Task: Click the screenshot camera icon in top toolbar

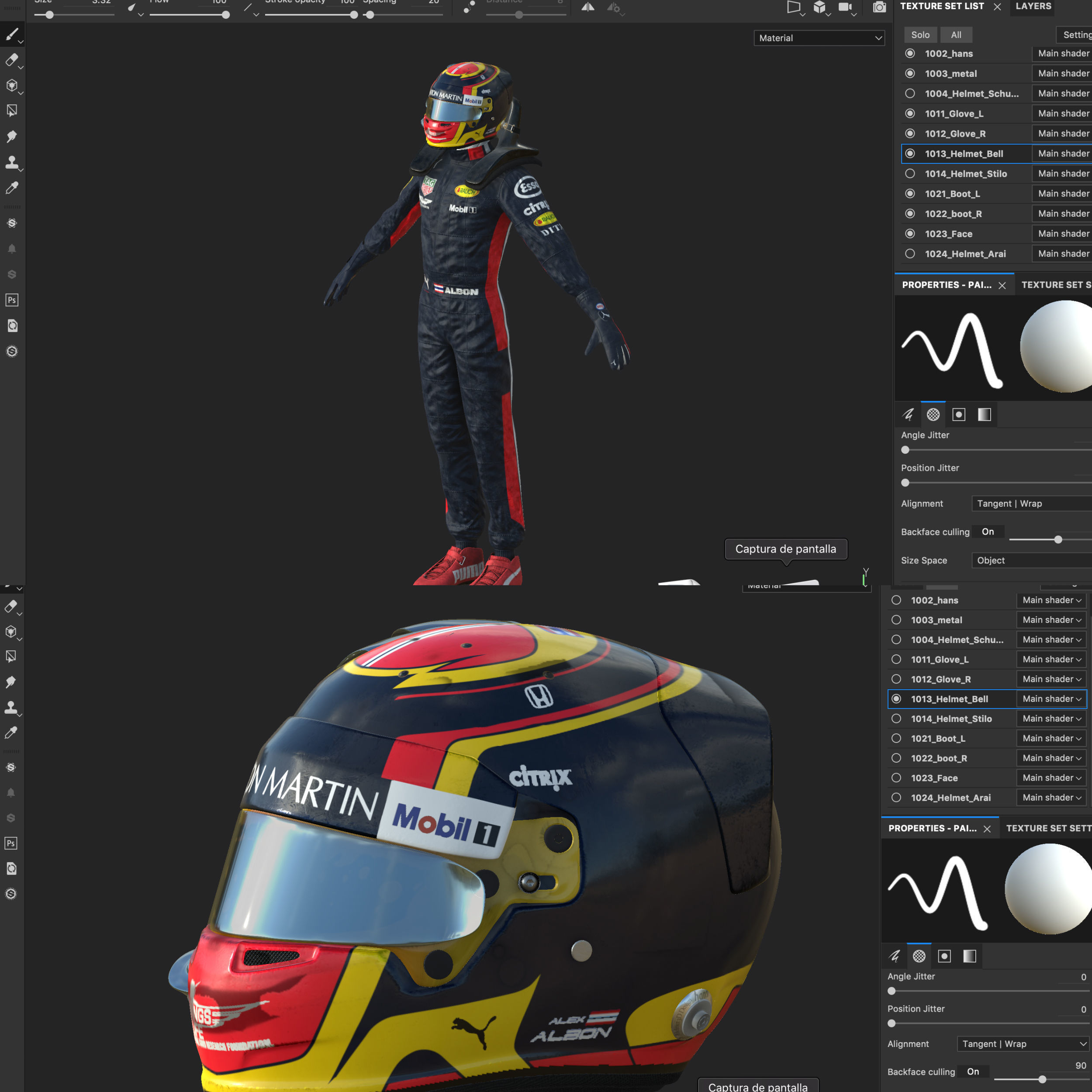Action: 879,7
